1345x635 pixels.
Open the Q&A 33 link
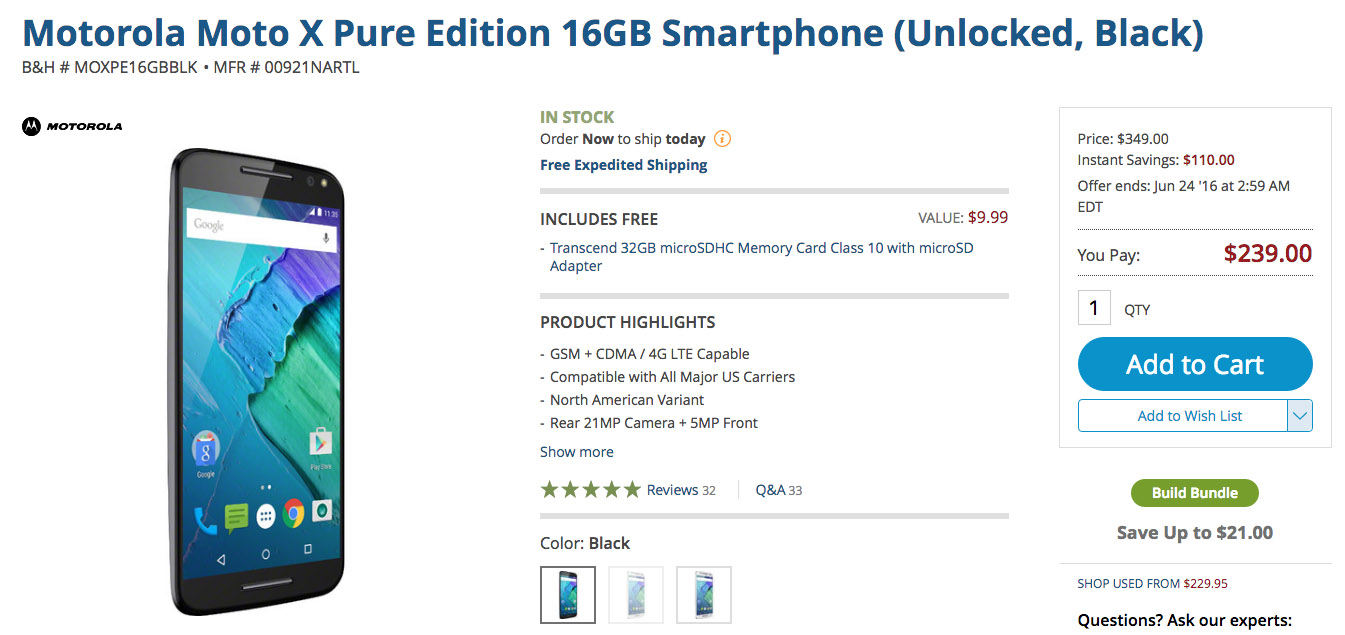click(779, 490)
